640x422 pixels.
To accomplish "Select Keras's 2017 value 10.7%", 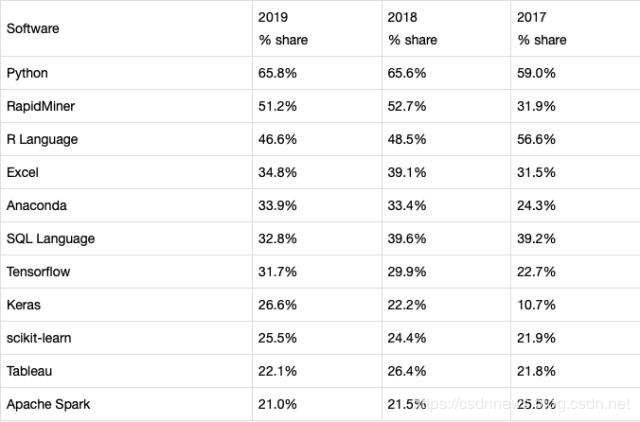I will [537, 305].
